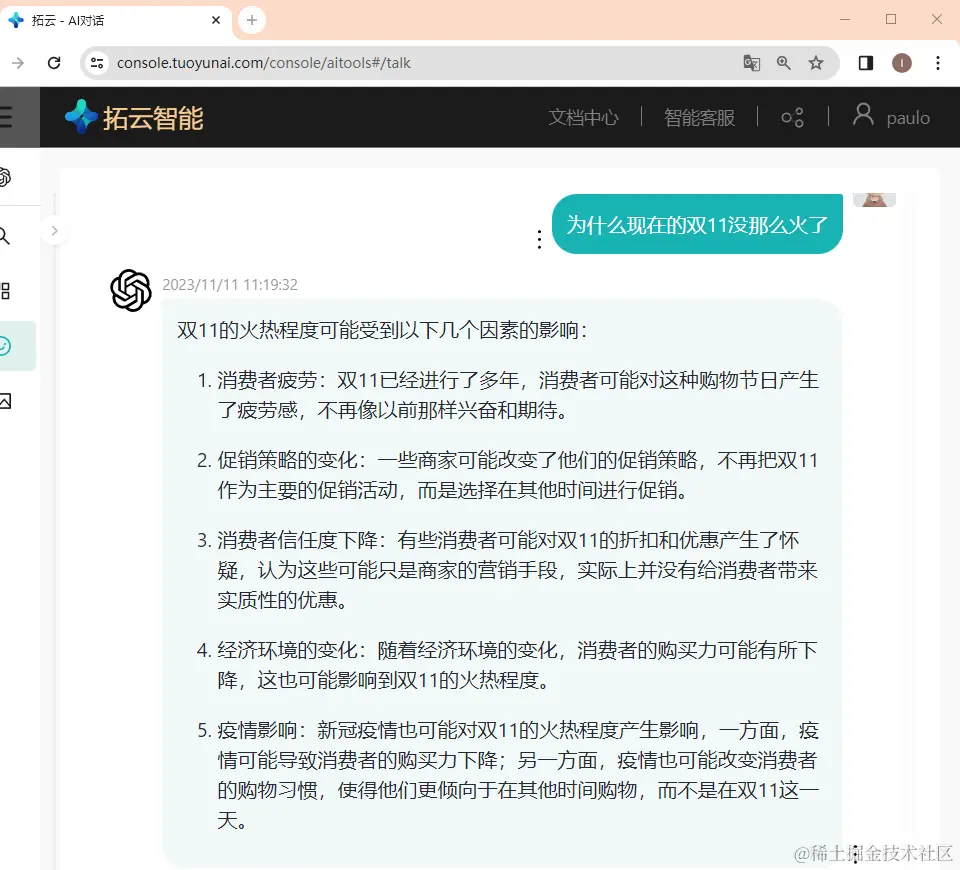
Task: Click the 拓云智能 logo in the header
Action: click(133, 116)
